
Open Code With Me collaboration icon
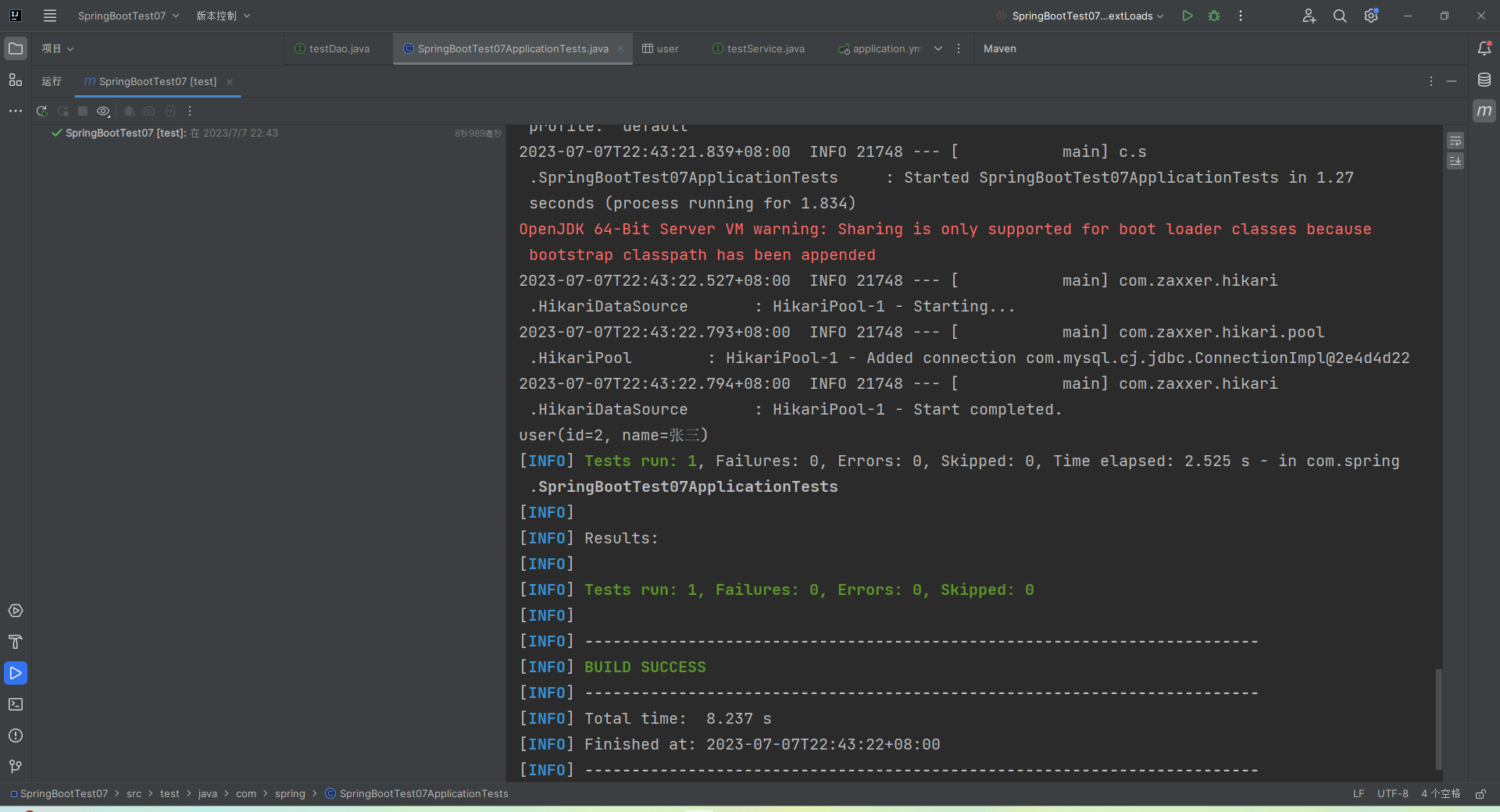tap(1309, 16)
